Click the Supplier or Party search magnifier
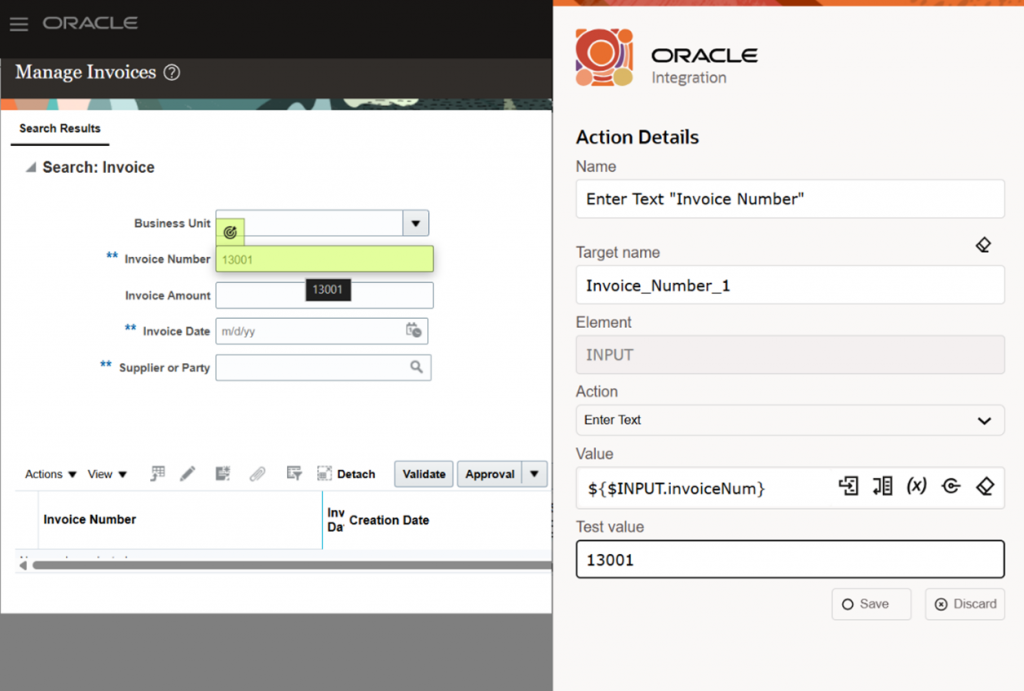1024x691 pixels. pyautogui.click(x=416, y=367)
